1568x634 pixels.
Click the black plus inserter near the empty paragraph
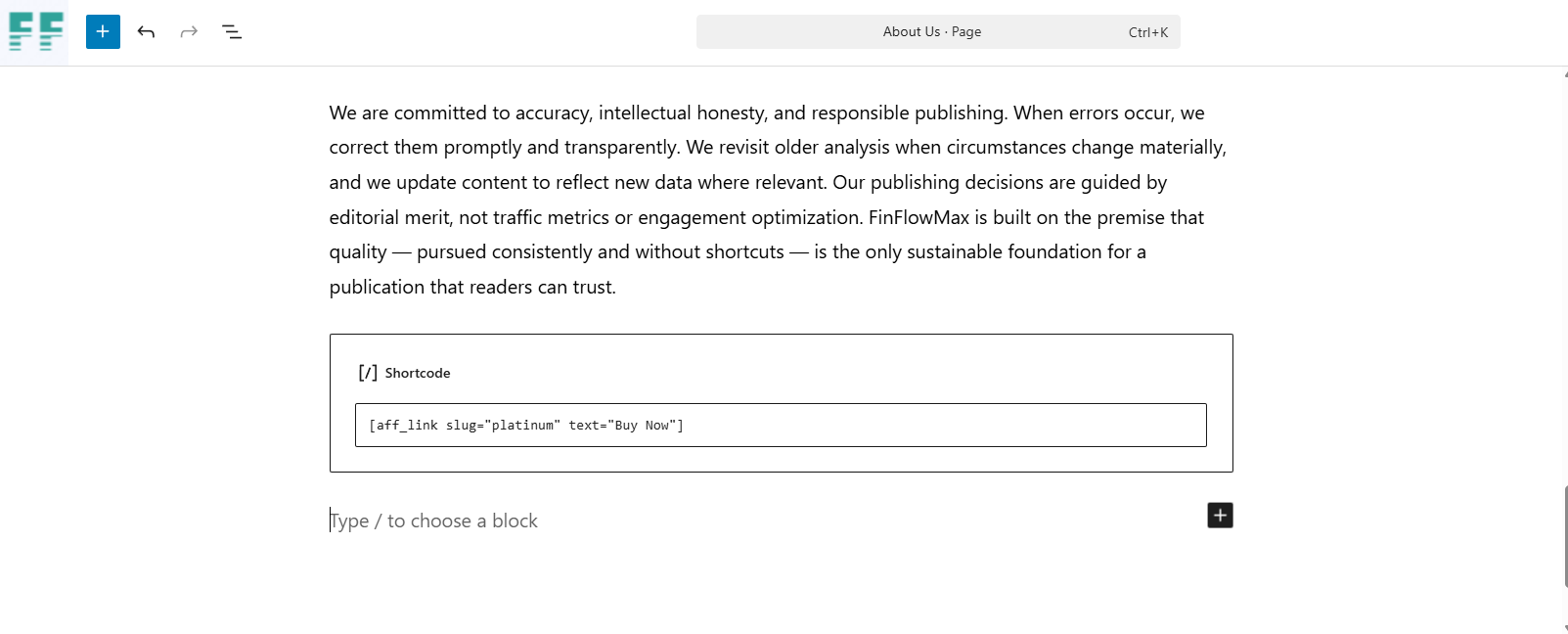pos(1220,515)
